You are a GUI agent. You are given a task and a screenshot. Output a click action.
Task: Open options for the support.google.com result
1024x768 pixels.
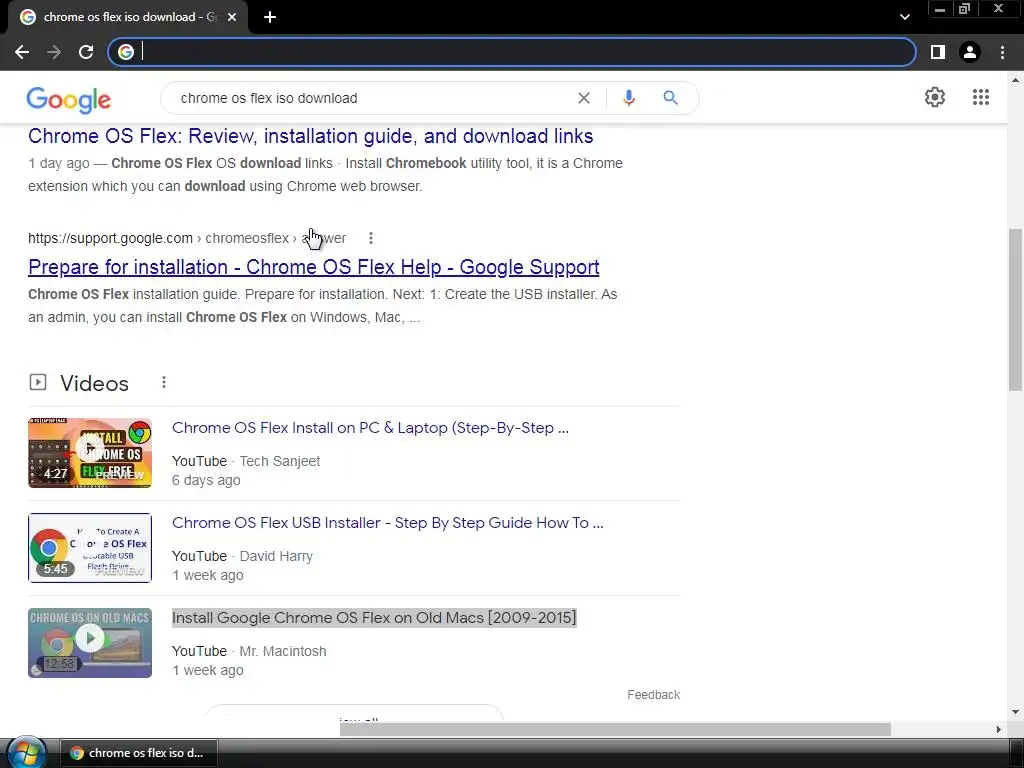pyautogui.click(x=371, y=238)
